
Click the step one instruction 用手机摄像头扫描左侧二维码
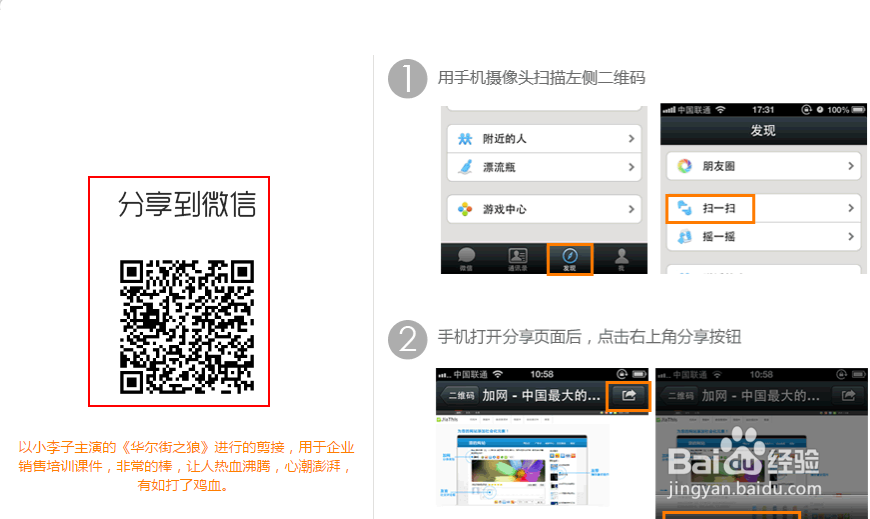click(541, 78)
